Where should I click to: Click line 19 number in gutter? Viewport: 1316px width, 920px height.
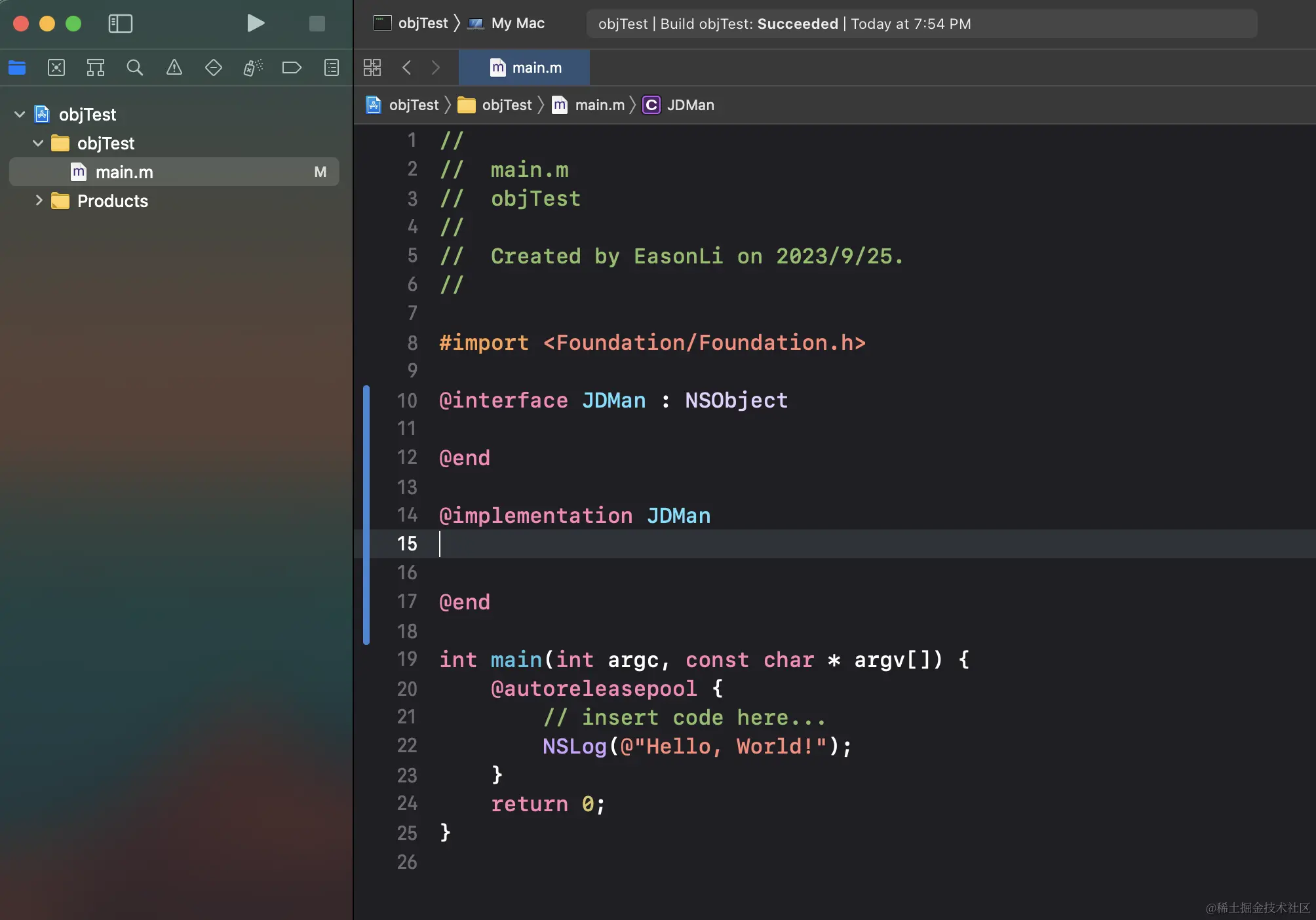click(407, 659)
